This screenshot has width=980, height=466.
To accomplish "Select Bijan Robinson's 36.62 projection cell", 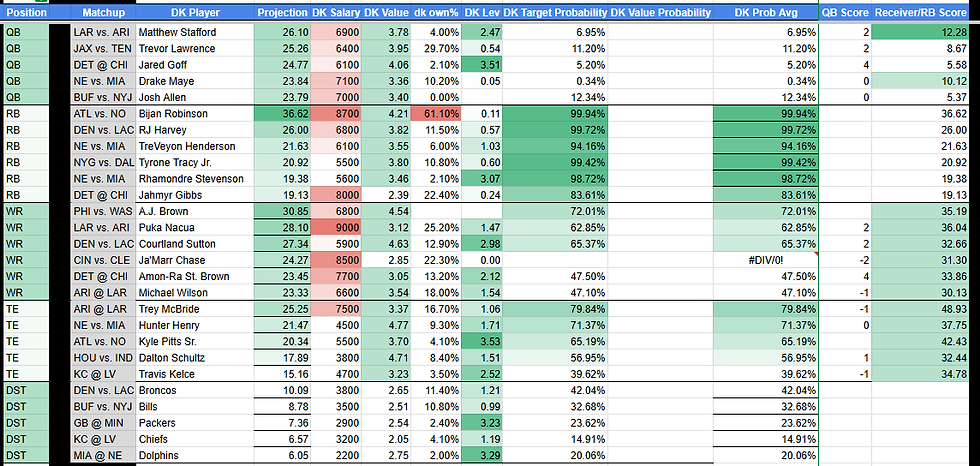I will pos(282,114).
